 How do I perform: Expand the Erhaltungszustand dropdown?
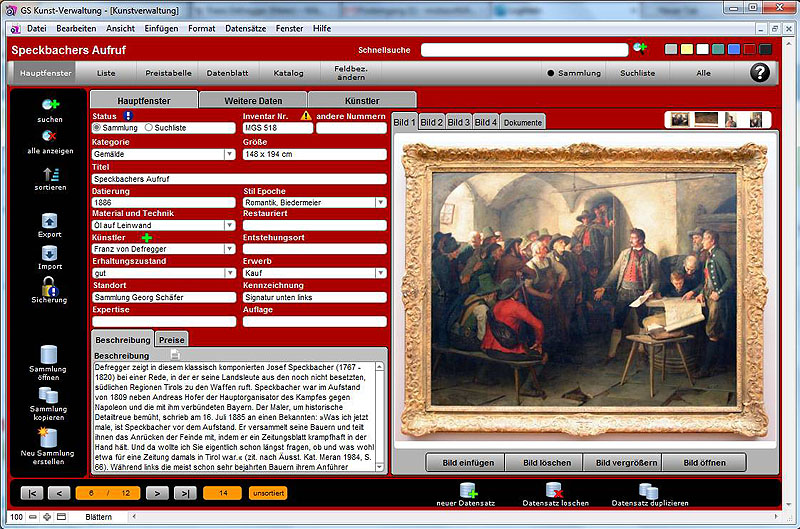click(229, 273)
